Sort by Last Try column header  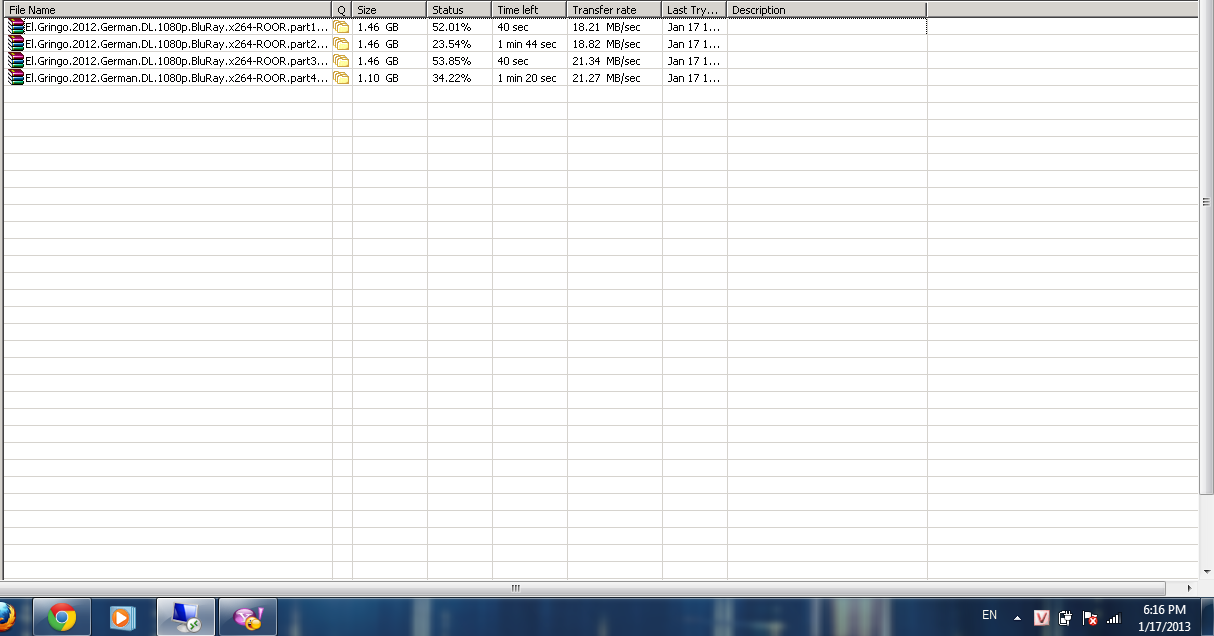pyautogui.click(x=695, y=10)
